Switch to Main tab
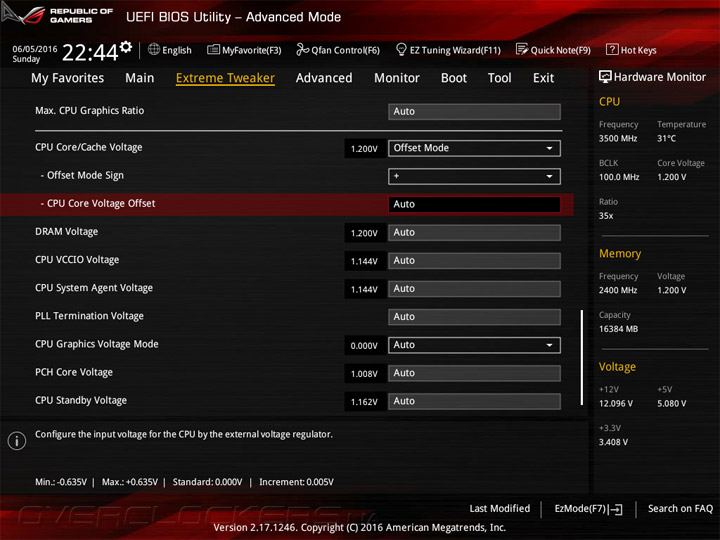The width and height of the screenshot is (720, 540). point(140,78)
